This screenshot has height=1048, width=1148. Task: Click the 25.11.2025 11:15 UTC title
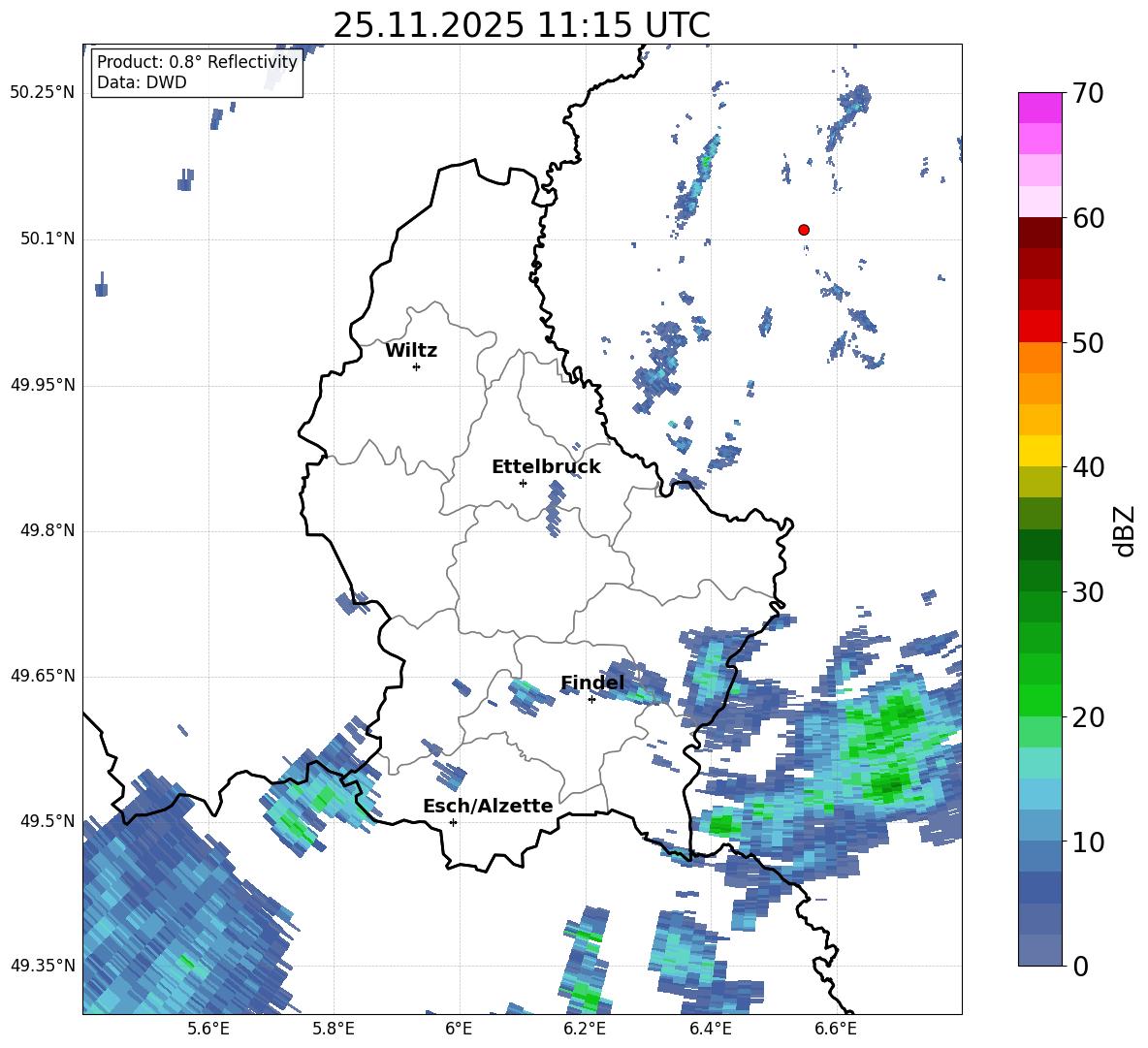coord(522,25)
